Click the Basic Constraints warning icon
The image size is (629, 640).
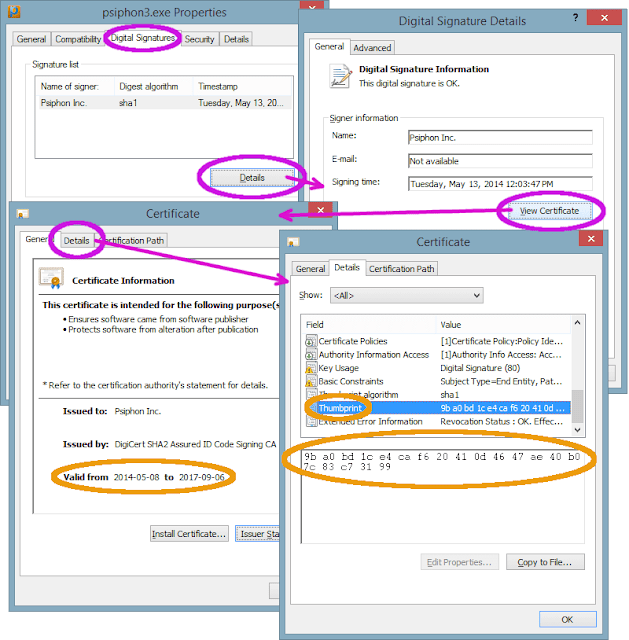(x=311, y=381)
